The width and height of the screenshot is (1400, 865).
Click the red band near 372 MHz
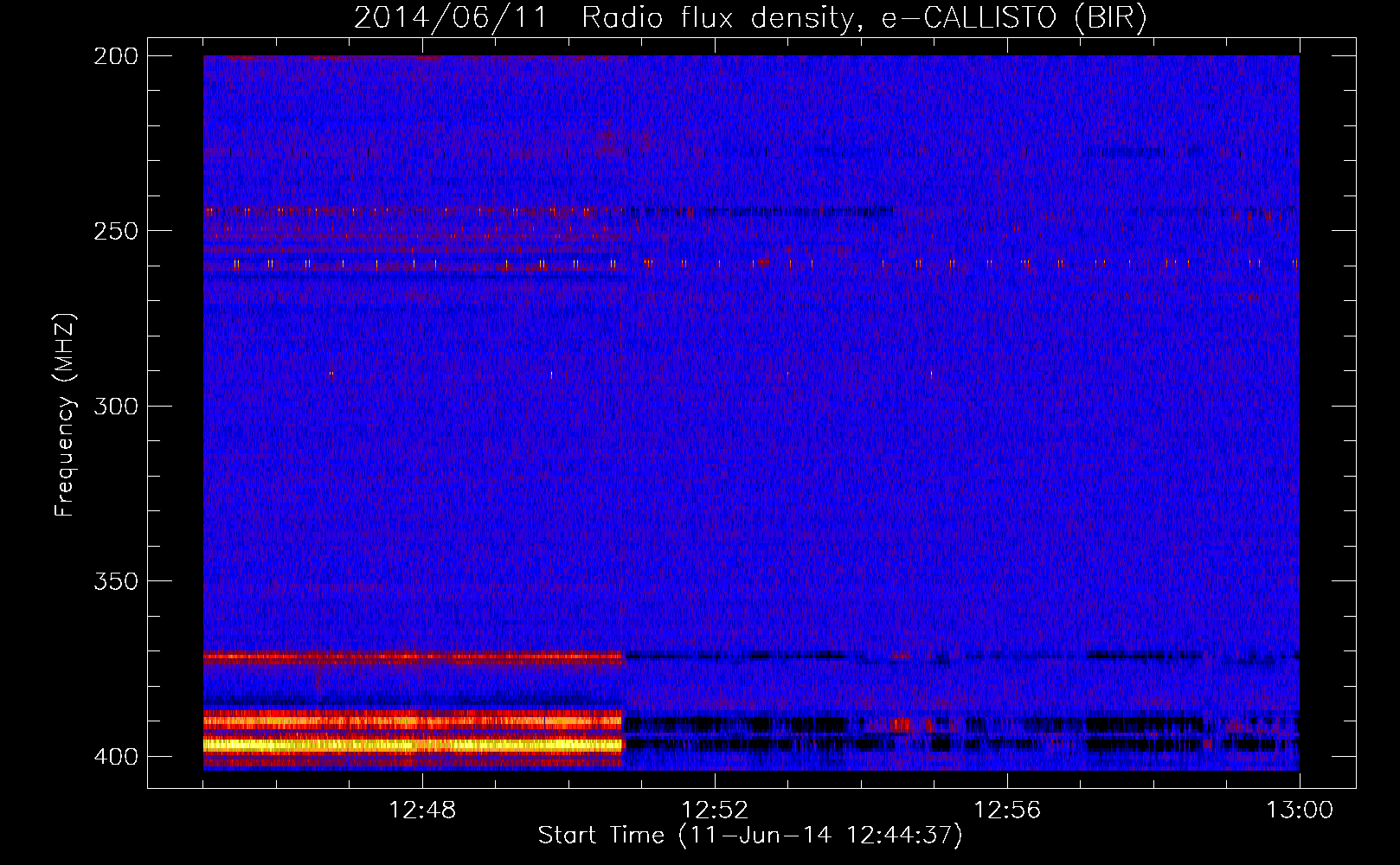tap(413, 657)
